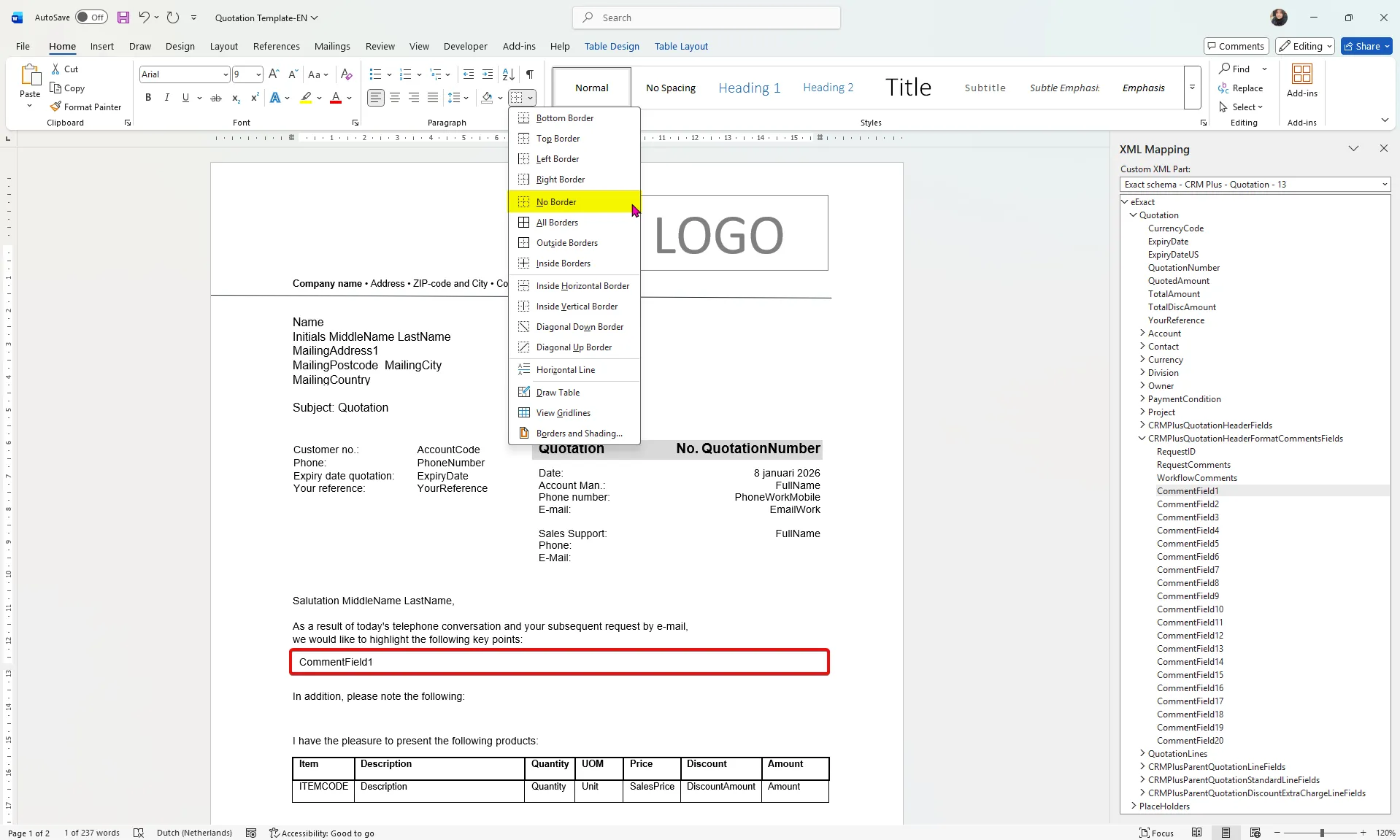The width and height of the screenshot is (1400, 840).
Task: Click the Sort icon in Paragraph group
Action: [x=509, y=74]
